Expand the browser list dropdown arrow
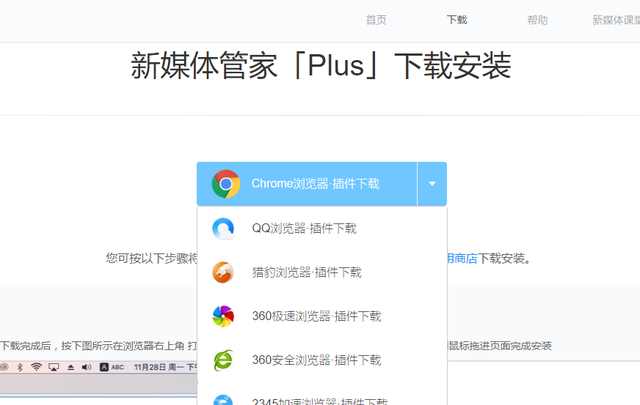This screenshot has width=640, height=405. tap(432, 184)
